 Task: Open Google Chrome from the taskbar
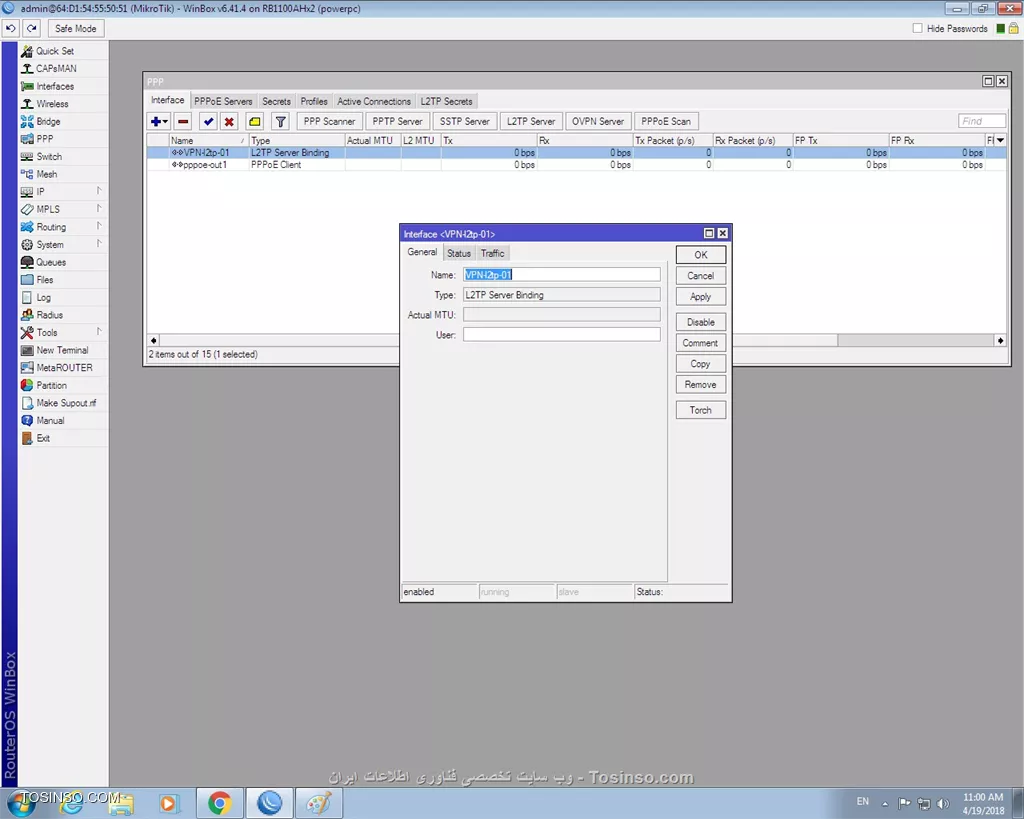coord(220,803)
